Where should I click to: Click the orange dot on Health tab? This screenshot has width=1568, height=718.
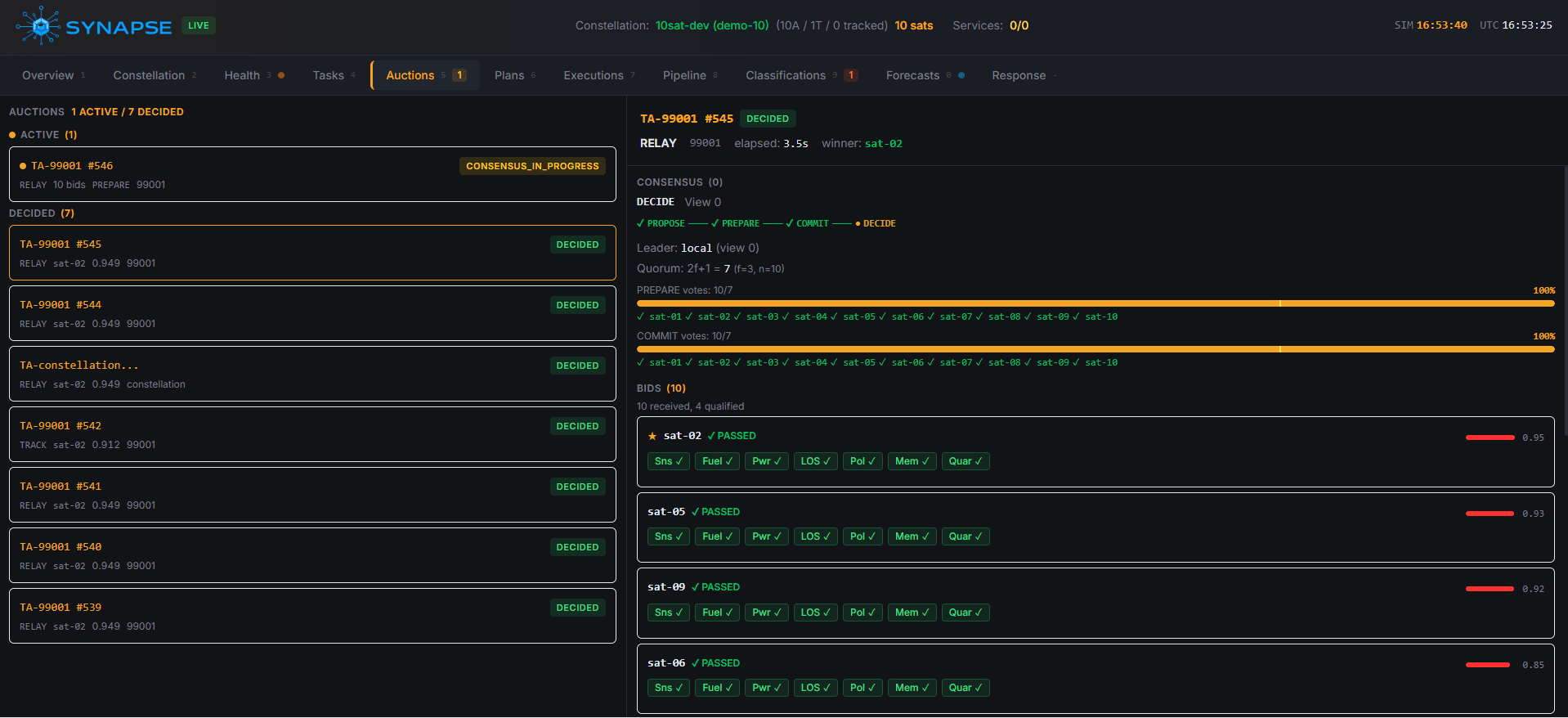pos(281,75)
